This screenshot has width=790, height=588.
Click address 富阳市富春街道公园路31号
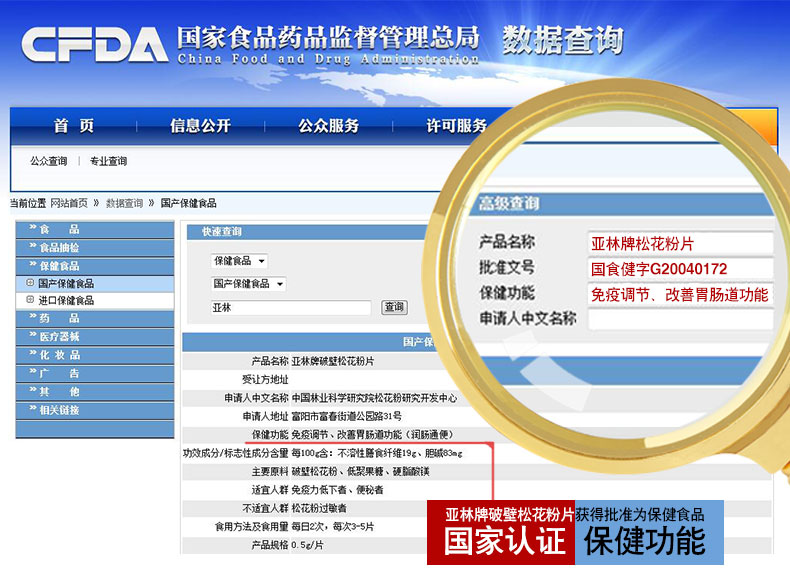tap(347, 416)
